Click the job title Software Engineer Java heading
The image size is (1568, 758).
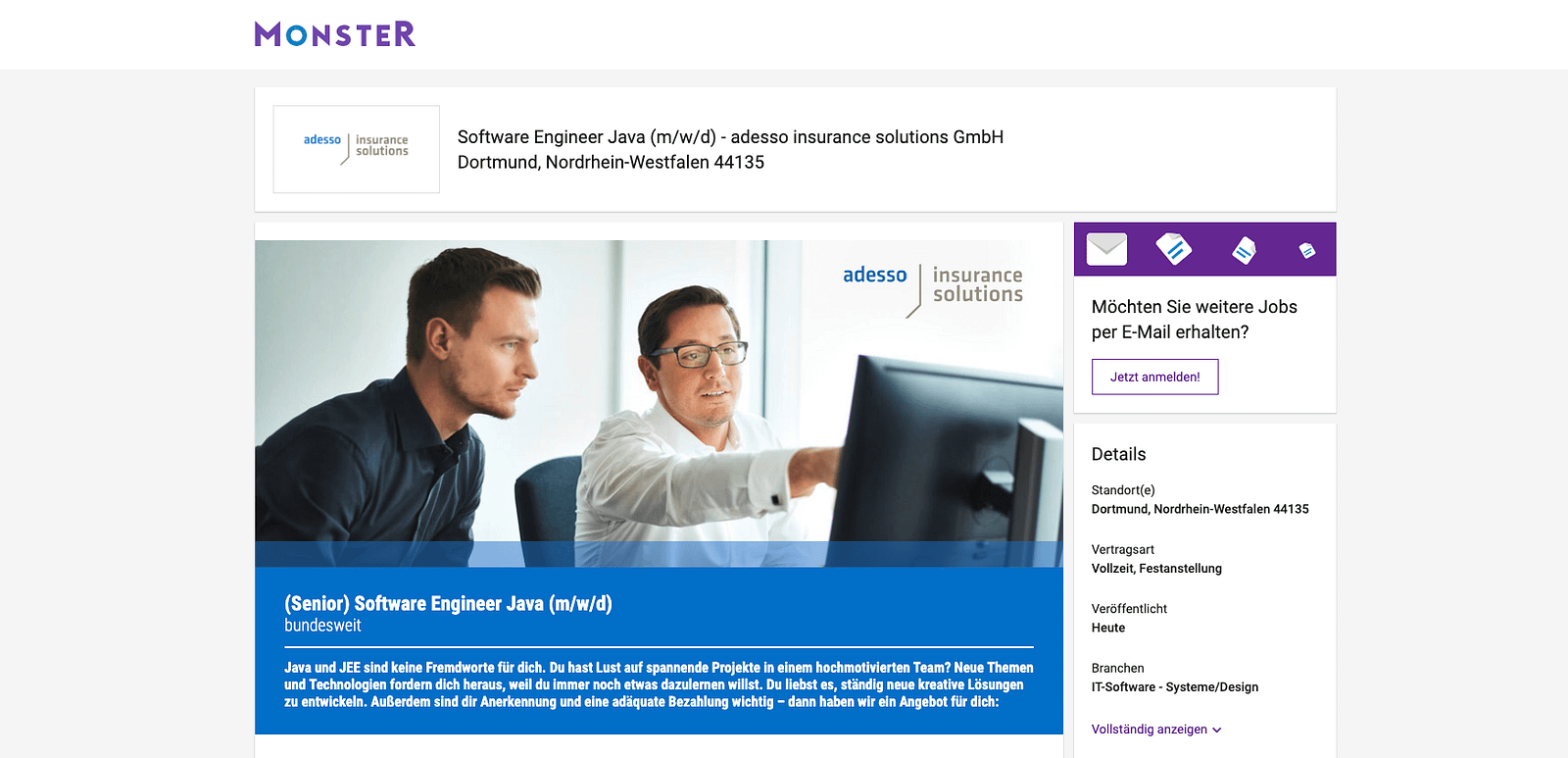[730, 137]
